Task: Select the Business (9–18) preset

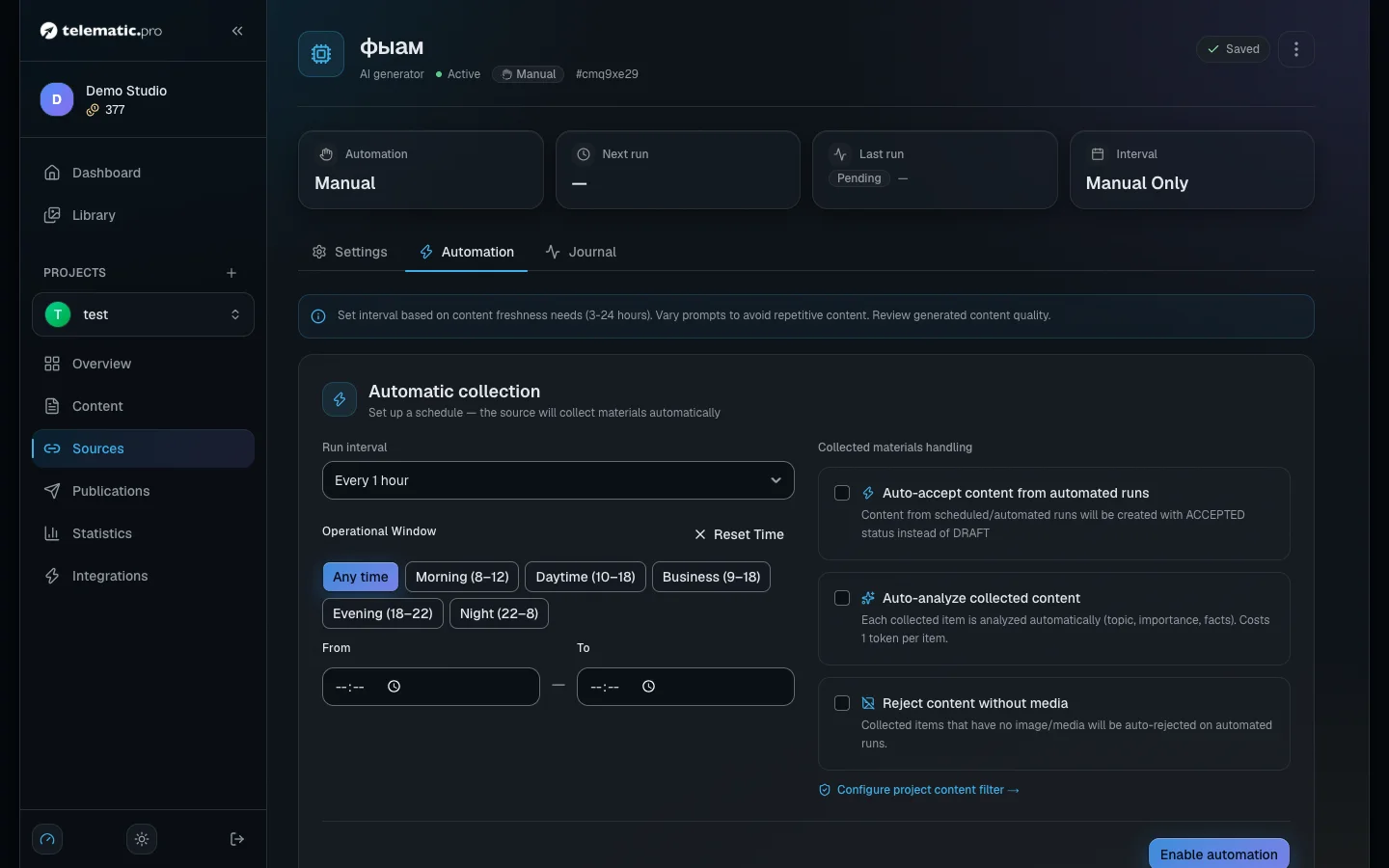Action: click(x=711, y=577)
